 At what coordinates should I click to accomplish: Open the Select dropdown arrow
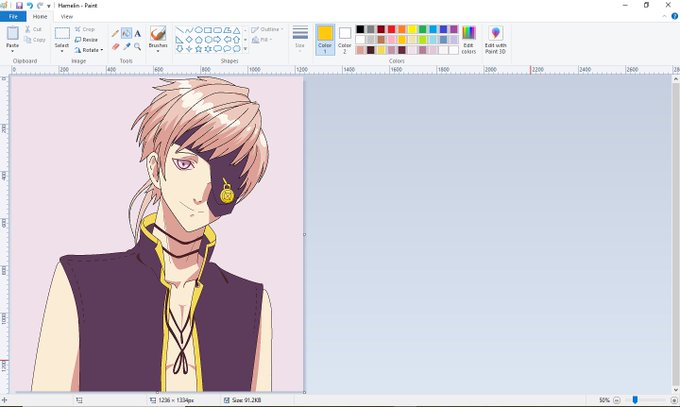pyautogui.click(x=62, y=51)
